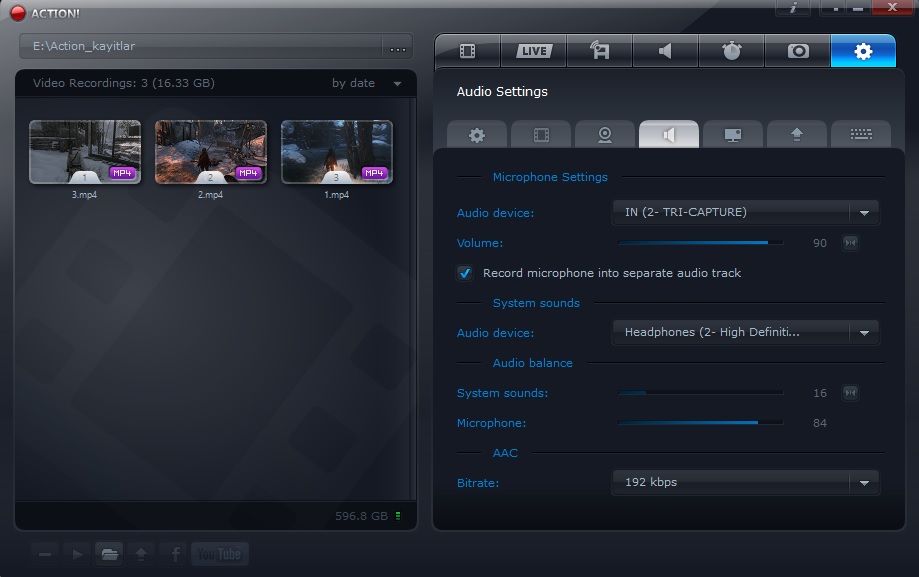919x577 pixels.
Task: Click the Audio balance section label
Action: click(533, 363)
